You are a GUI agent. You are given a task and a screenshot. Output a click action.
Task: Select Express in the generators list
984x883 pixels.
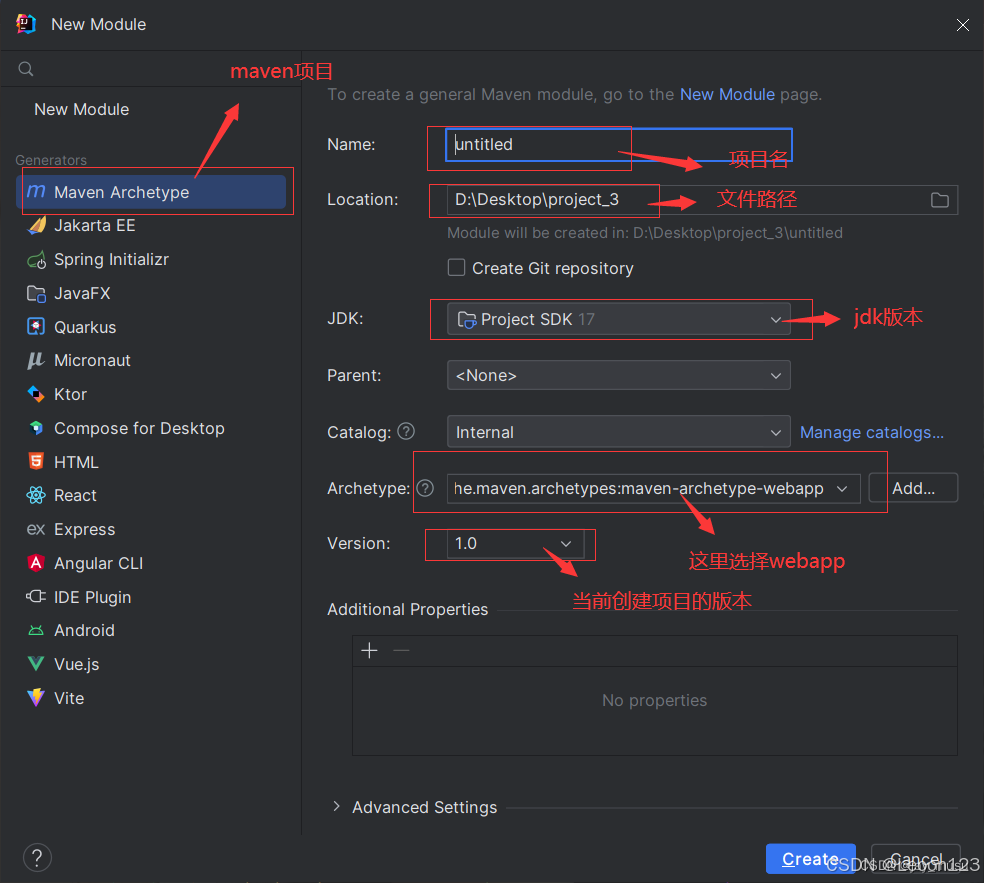[151, 529]
